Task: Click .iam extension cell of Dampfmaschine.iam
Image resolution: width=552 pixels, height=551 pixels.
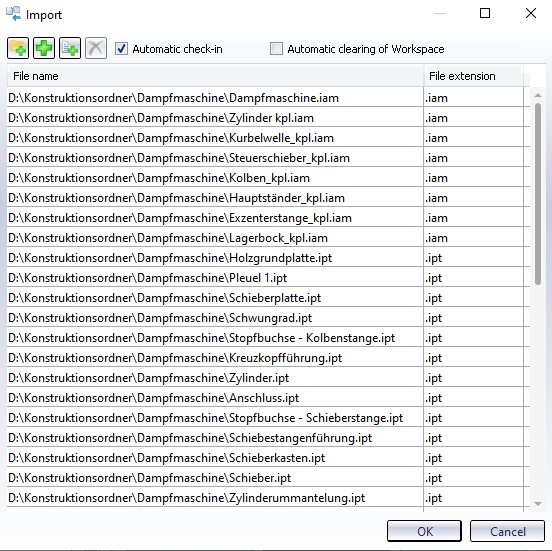Action: [x=473, y=98]
